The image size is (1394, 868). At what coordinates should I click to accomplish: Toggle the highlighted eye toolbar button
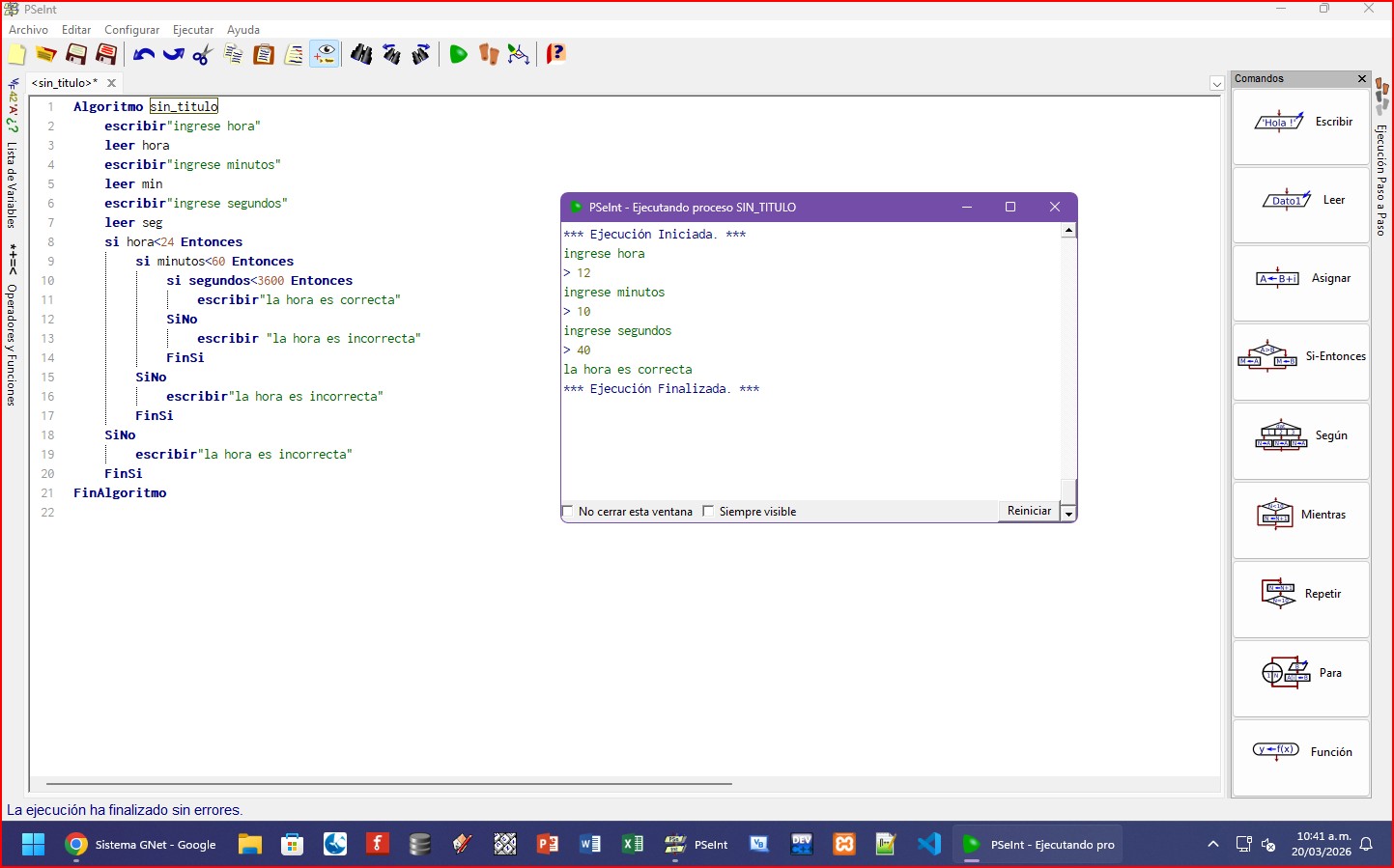click(x=325, y=54)
